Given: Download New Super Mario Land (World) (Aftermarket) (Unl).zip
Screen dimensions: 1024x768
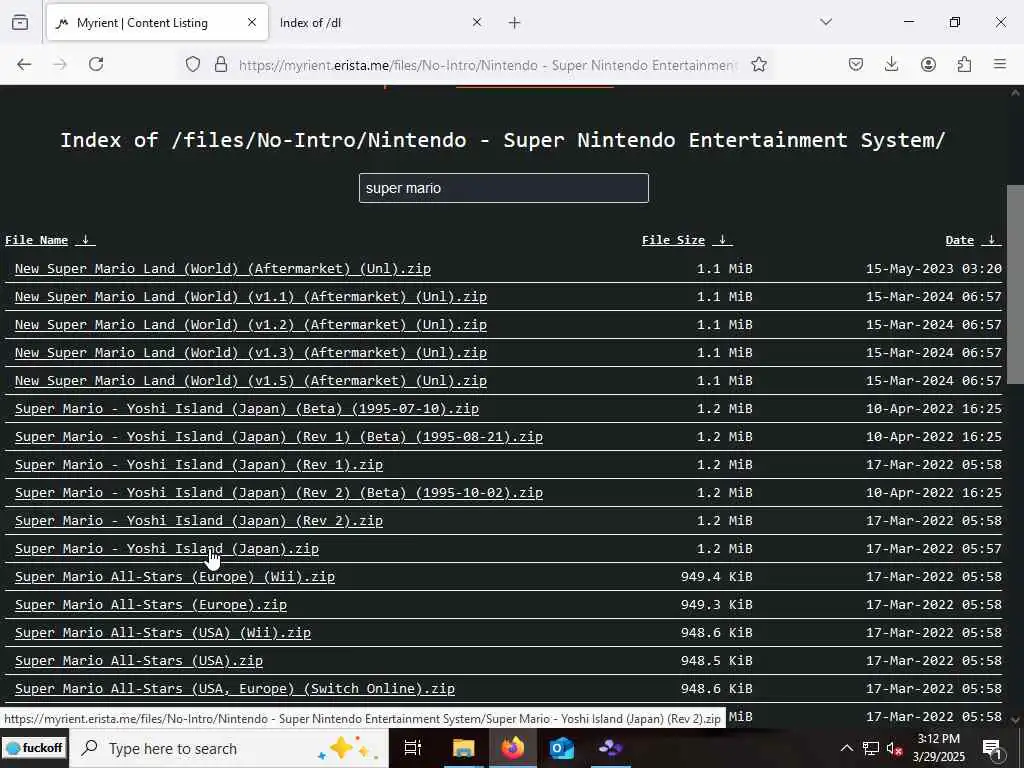Looking at the screenshot, I should click(223, 268).
